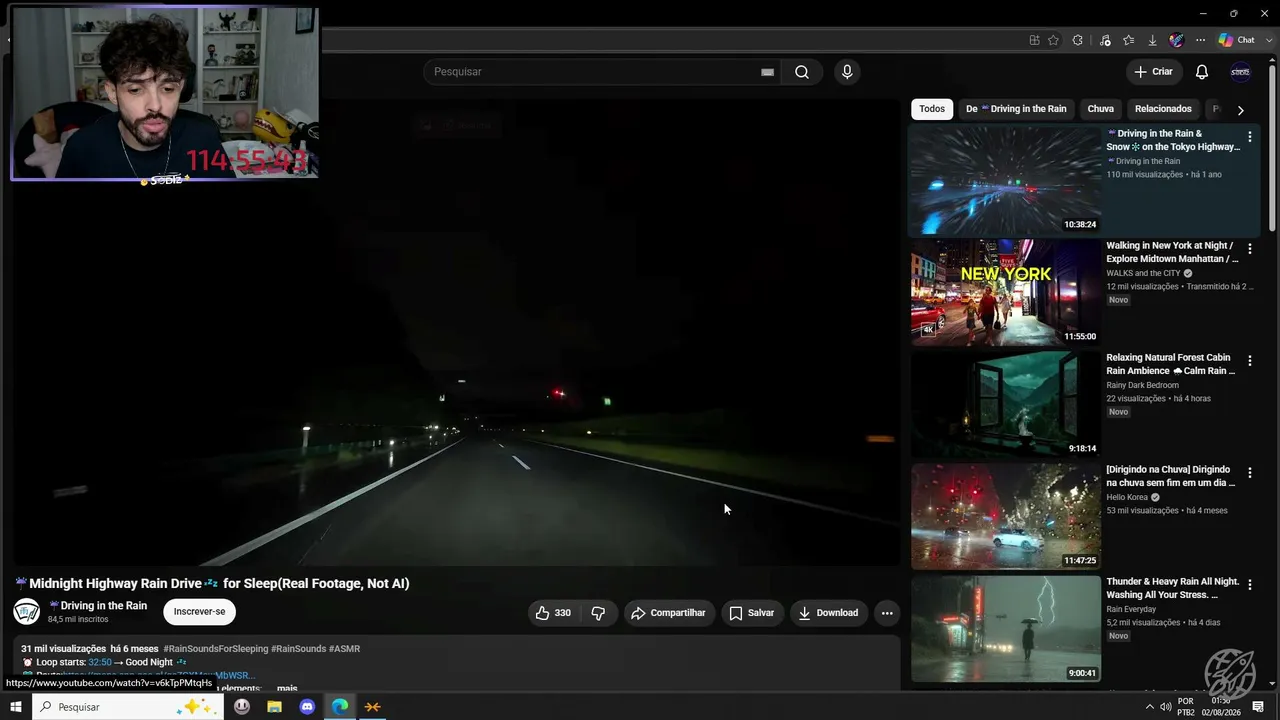Open File Explorer from the taskbar
The width and height of the screenshot is (1280, 720).
pos(274,706)
